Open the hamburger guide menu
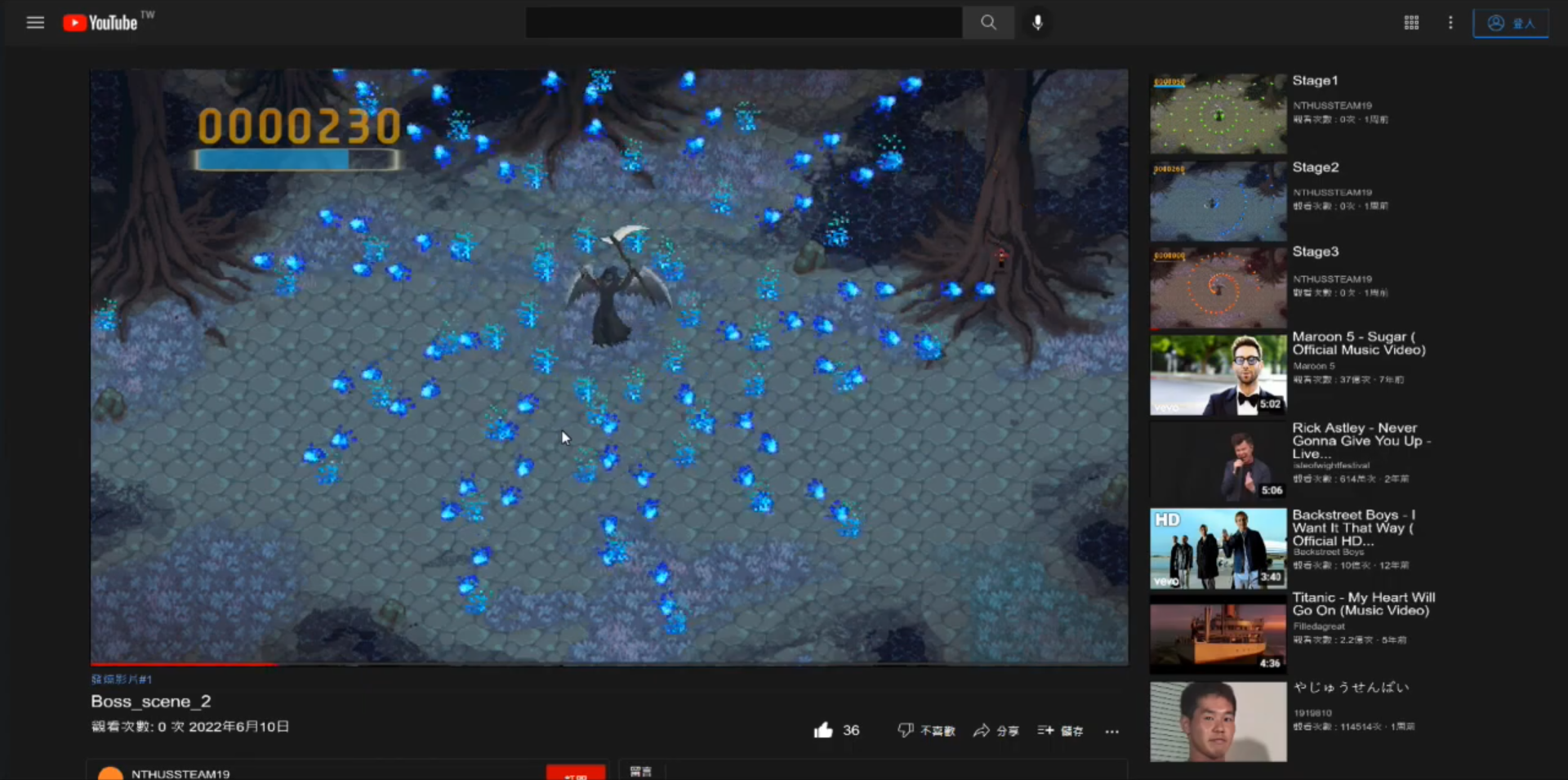Image resolution: width=1568 pixels, height=780 pixels. pyautogui.click(x=35, y=23)
